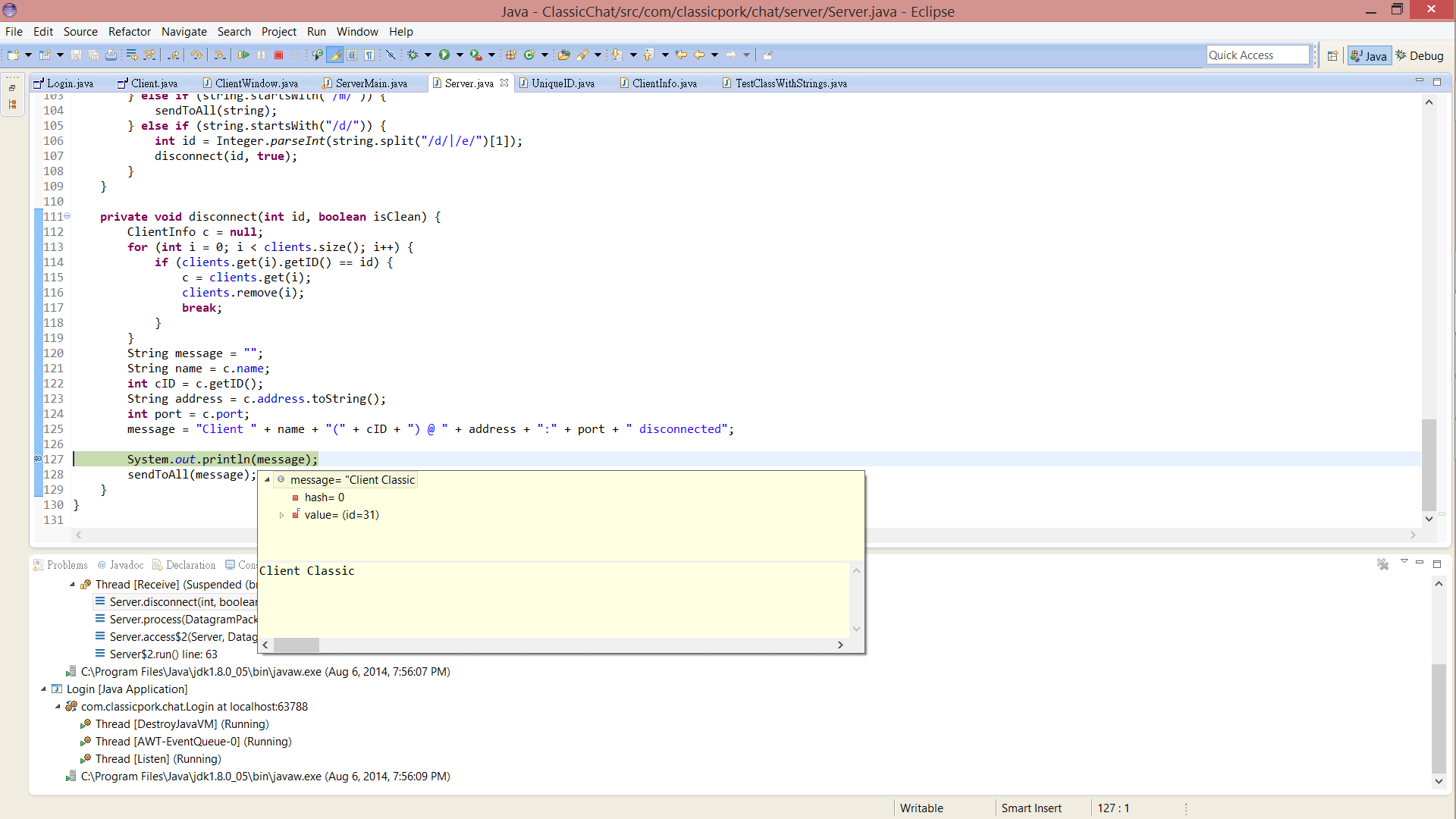Click the Debug bug icon in toolbar
This screenshot has height=819, width=1456.
(x=413, y=55)
